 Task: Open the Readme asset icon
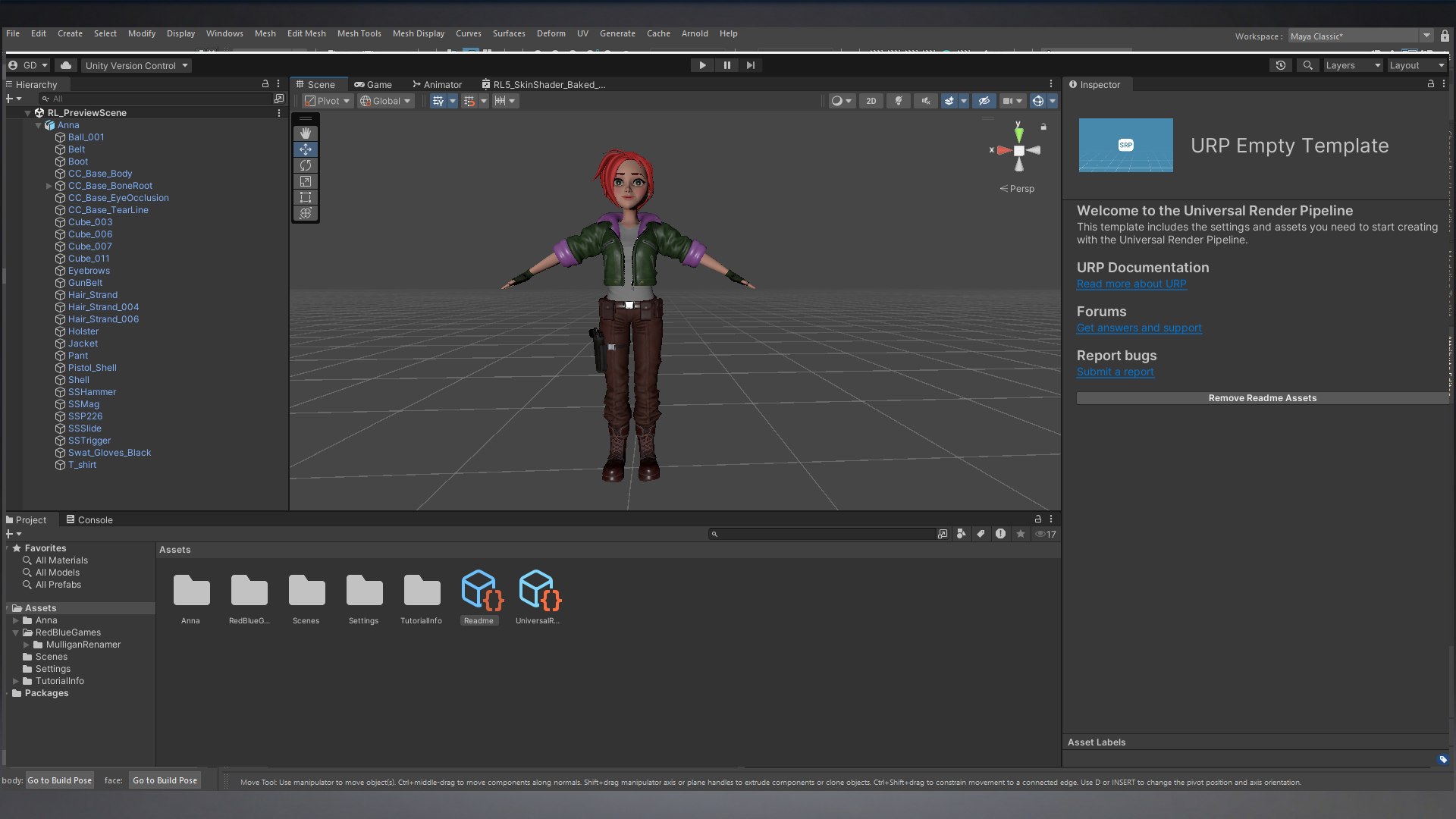(x=482, y=590)
